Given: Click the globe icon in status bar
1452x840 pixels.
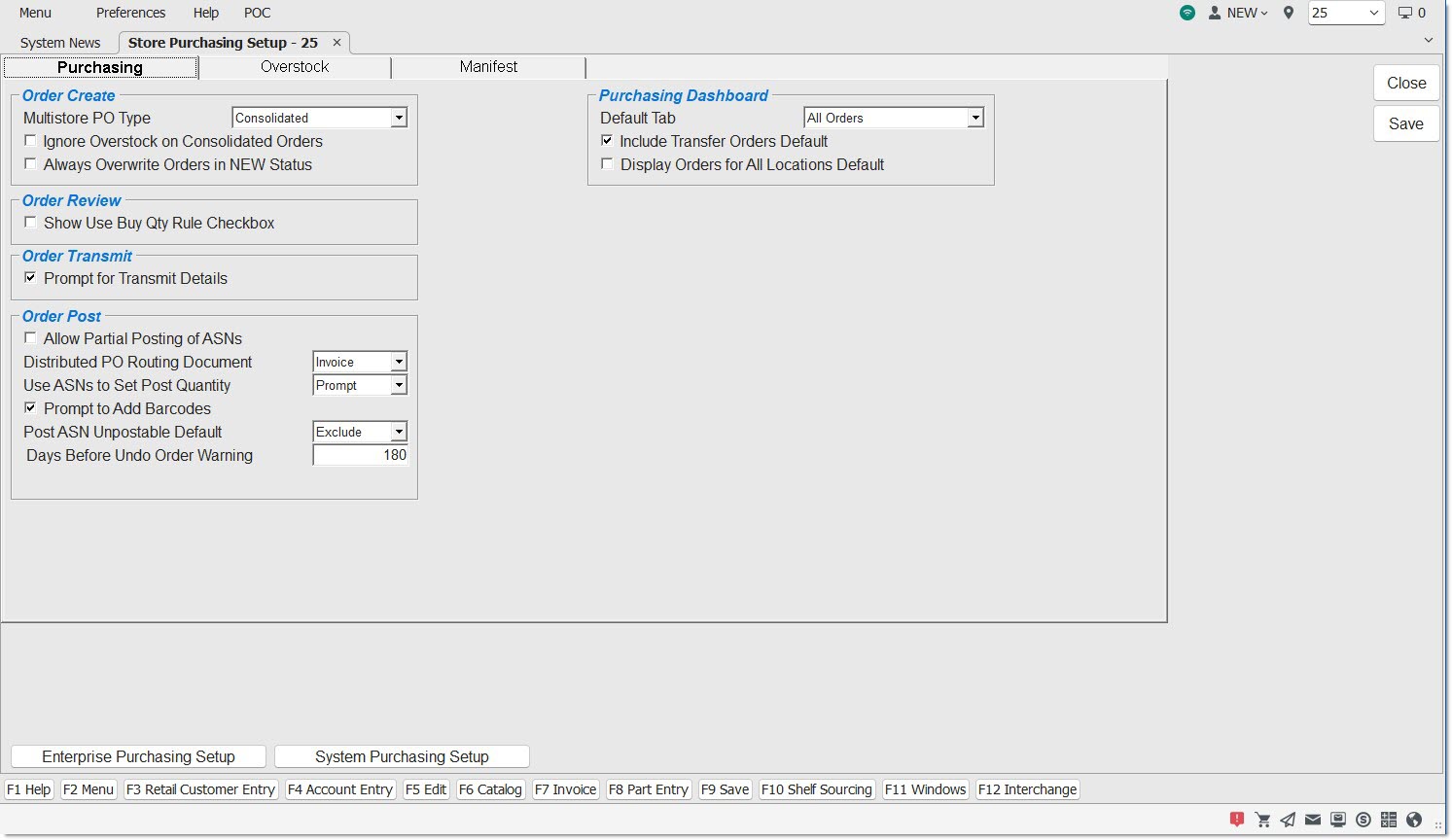Looking at the screenshot, I should tap(1414, 820).
